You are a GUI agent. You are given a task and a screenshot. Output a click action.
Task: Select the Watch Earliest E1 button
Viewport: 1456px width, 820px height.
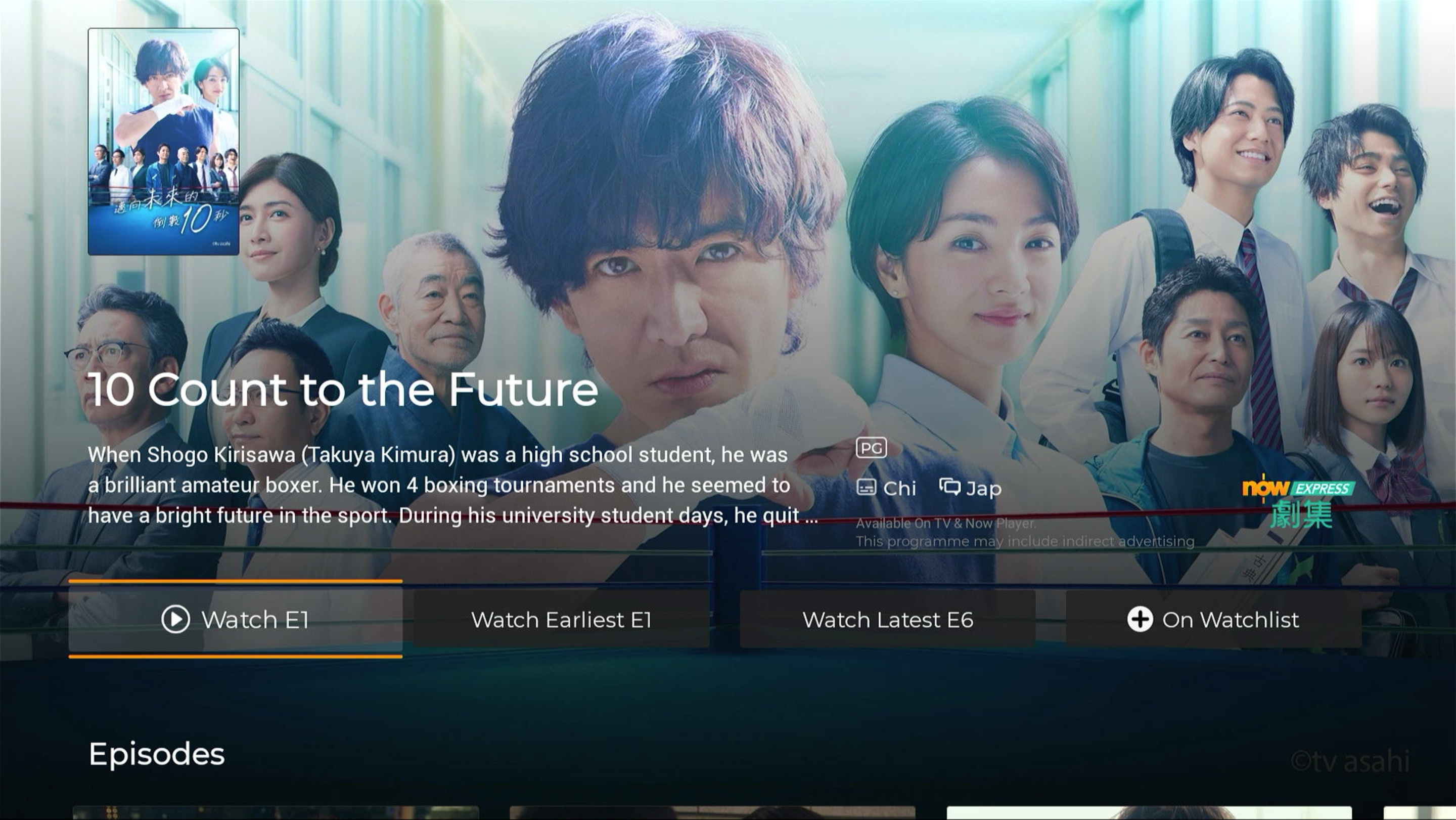click(561, 619)
